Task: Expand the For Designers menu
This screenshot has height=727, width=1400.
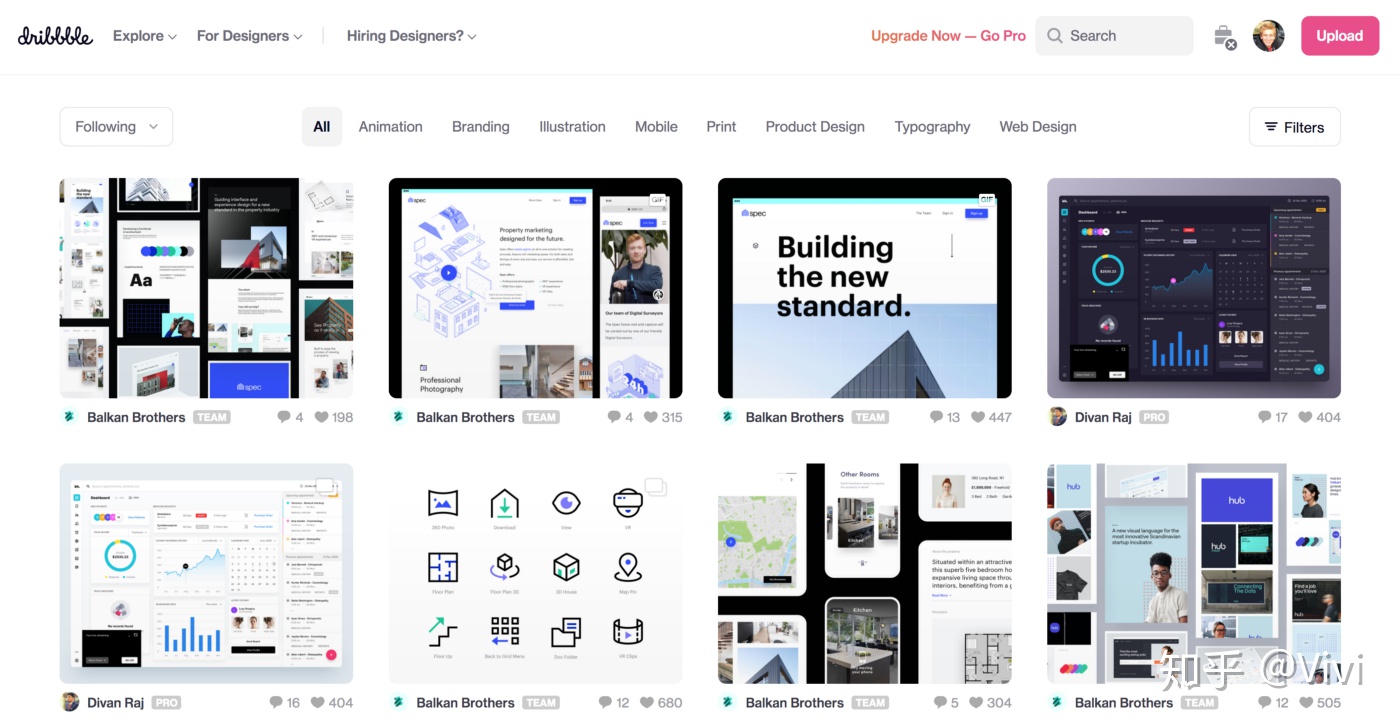Action: click(249, 36)
